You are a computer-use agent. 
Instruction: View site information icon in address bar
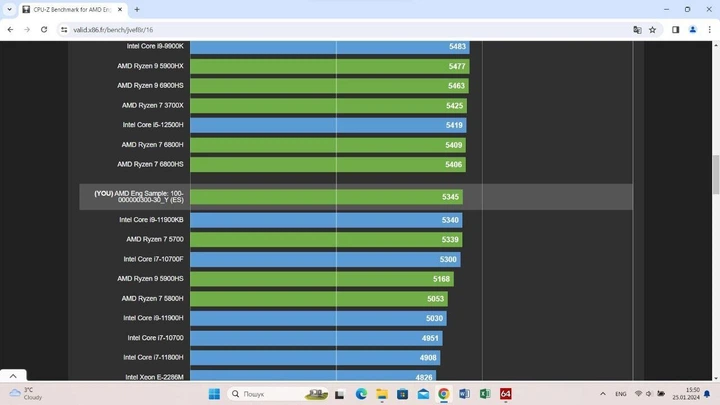[64, 30]
